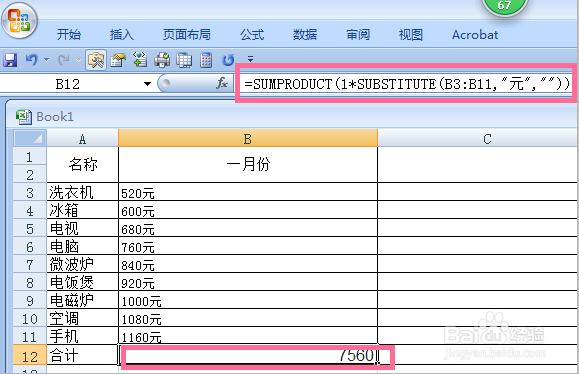
Task: Expand the Name Box dropdown arrow
Action: coord(147,84)
